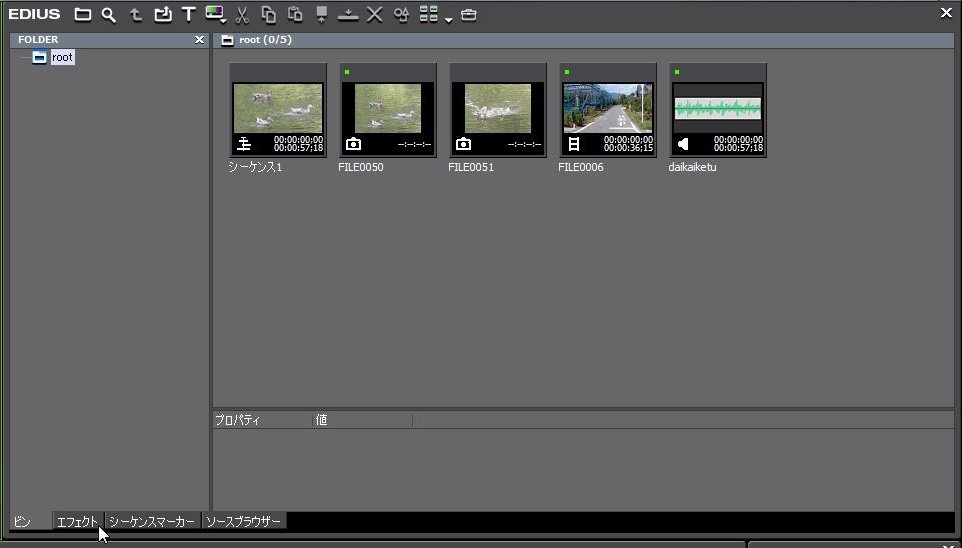
Task: Switch to the シーケンスマーカー tab
Action: coord(152,521)
